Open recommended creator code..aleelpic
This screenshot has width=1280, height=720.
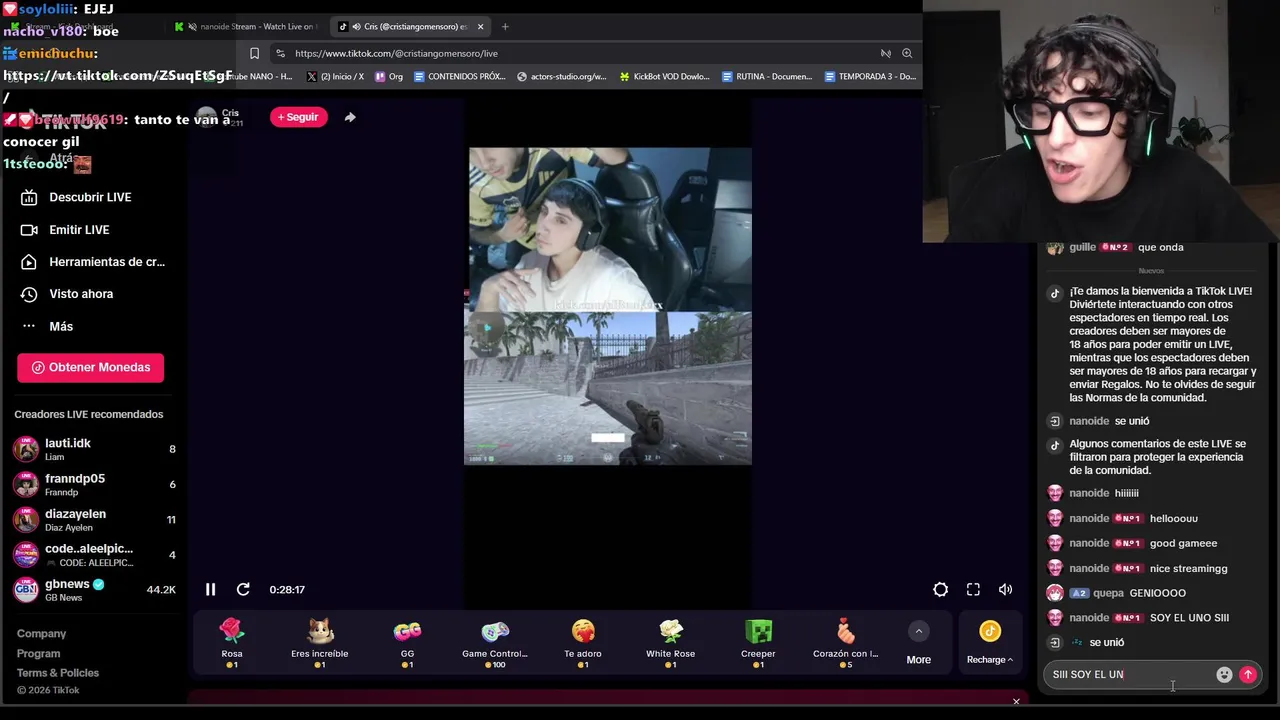95,554
